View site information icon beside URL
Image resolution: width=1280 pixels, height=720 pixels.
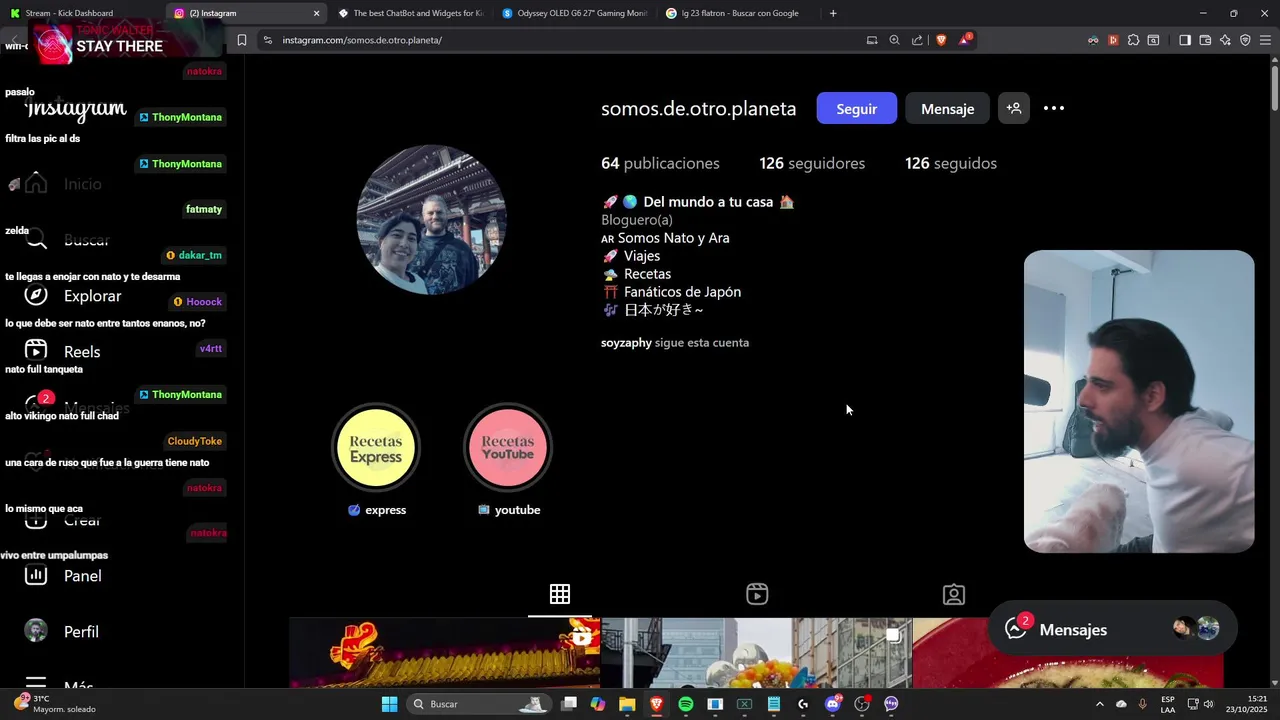267,40
